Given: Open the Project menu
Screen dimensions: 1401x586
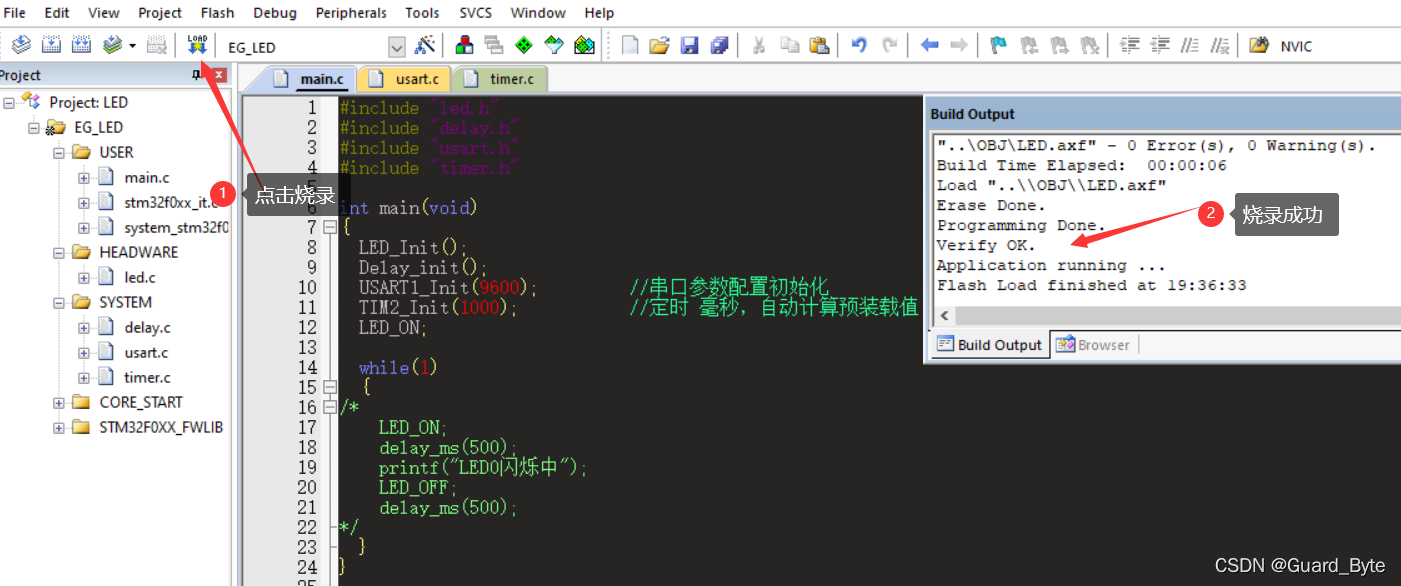Looking at the screenshot, I should (x=160, y=13).
